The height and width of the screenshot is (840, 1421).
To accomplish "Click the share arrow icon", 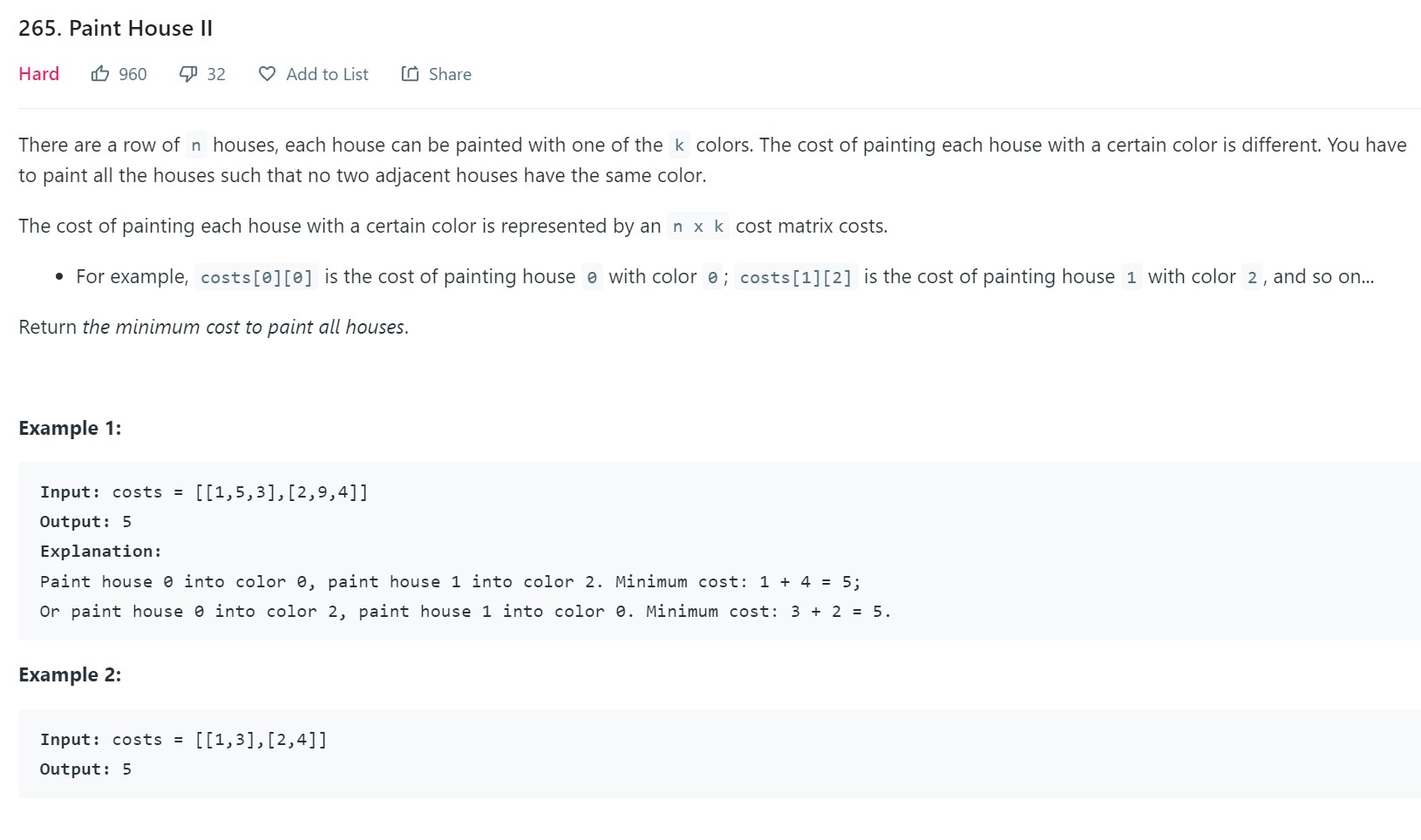I will click(x=410, y=74).
